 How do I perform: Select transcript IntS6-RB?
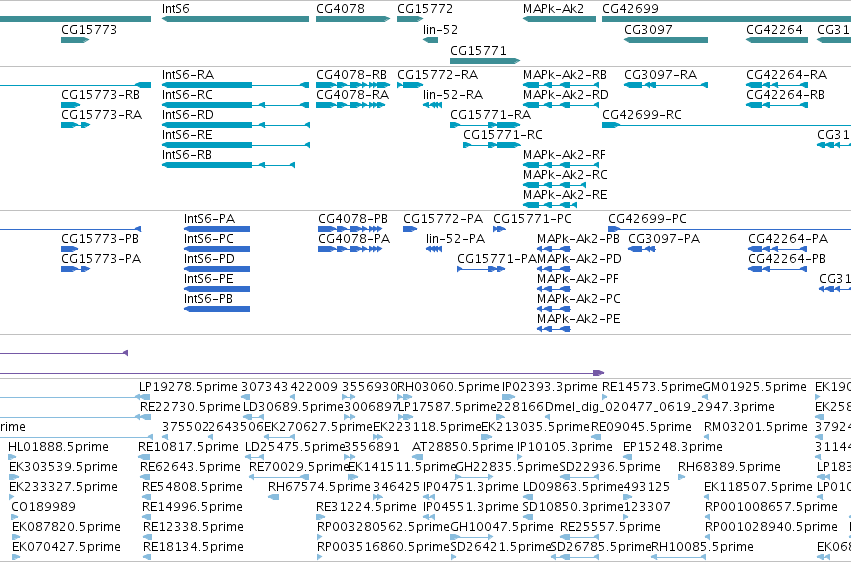pos(228,165)
